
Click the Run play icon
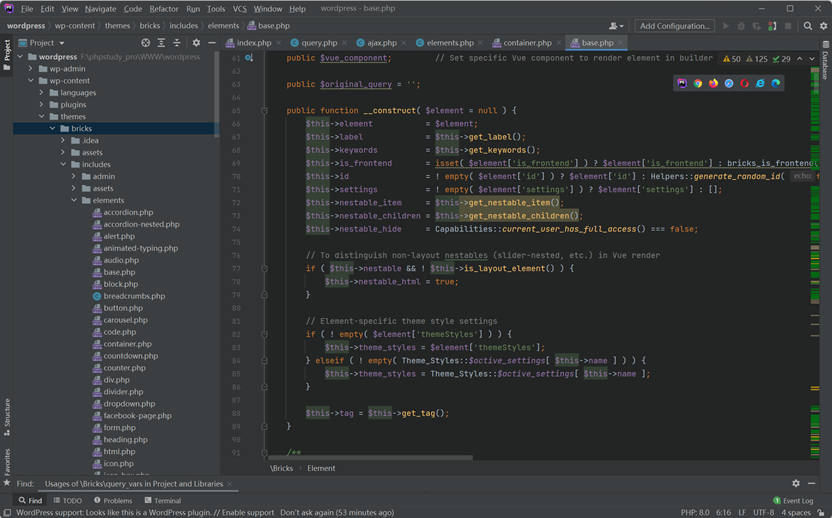click(726, 25)
